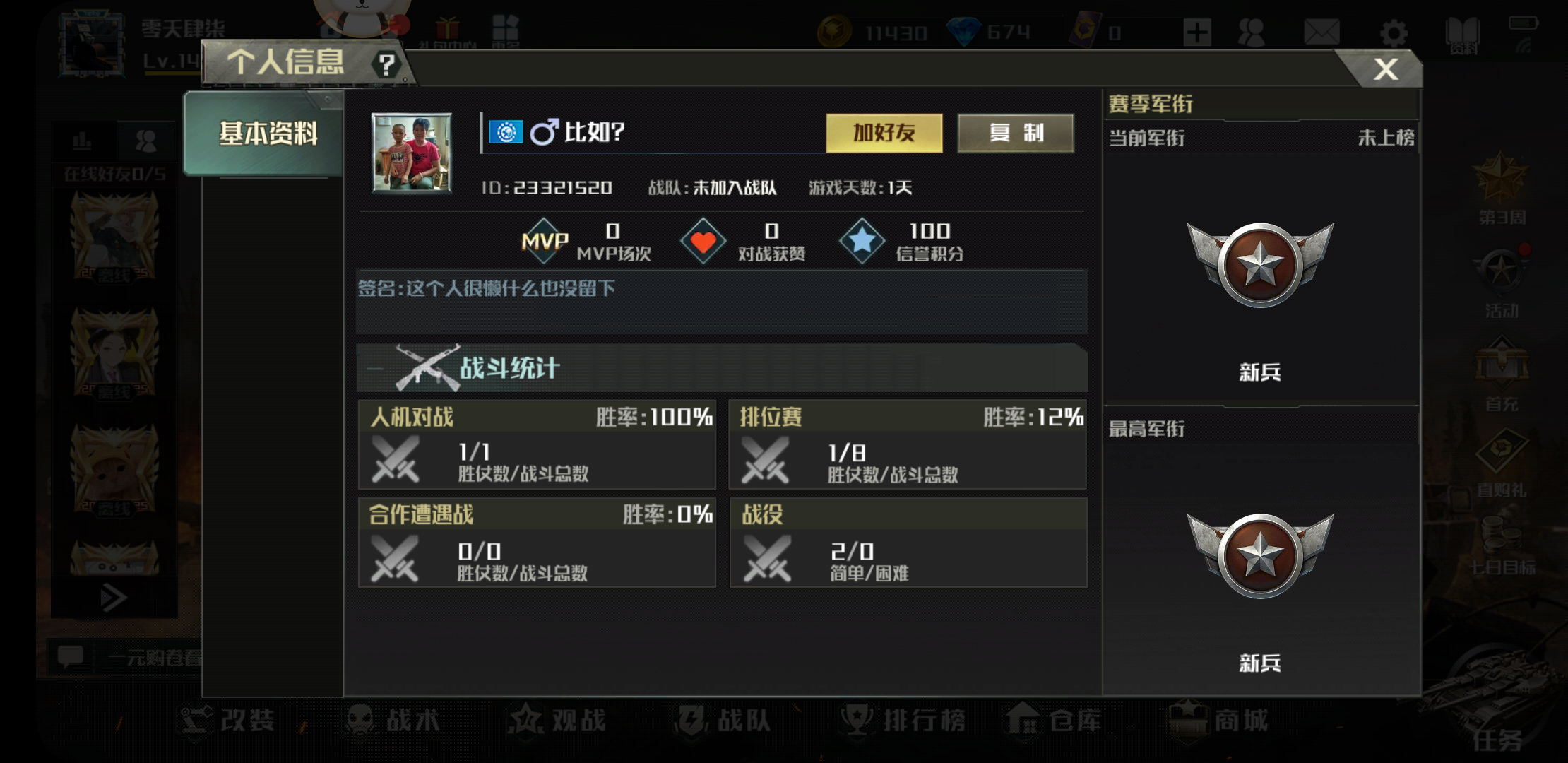
Task: Open the settings gear icon
Action: pos(1394,33)
